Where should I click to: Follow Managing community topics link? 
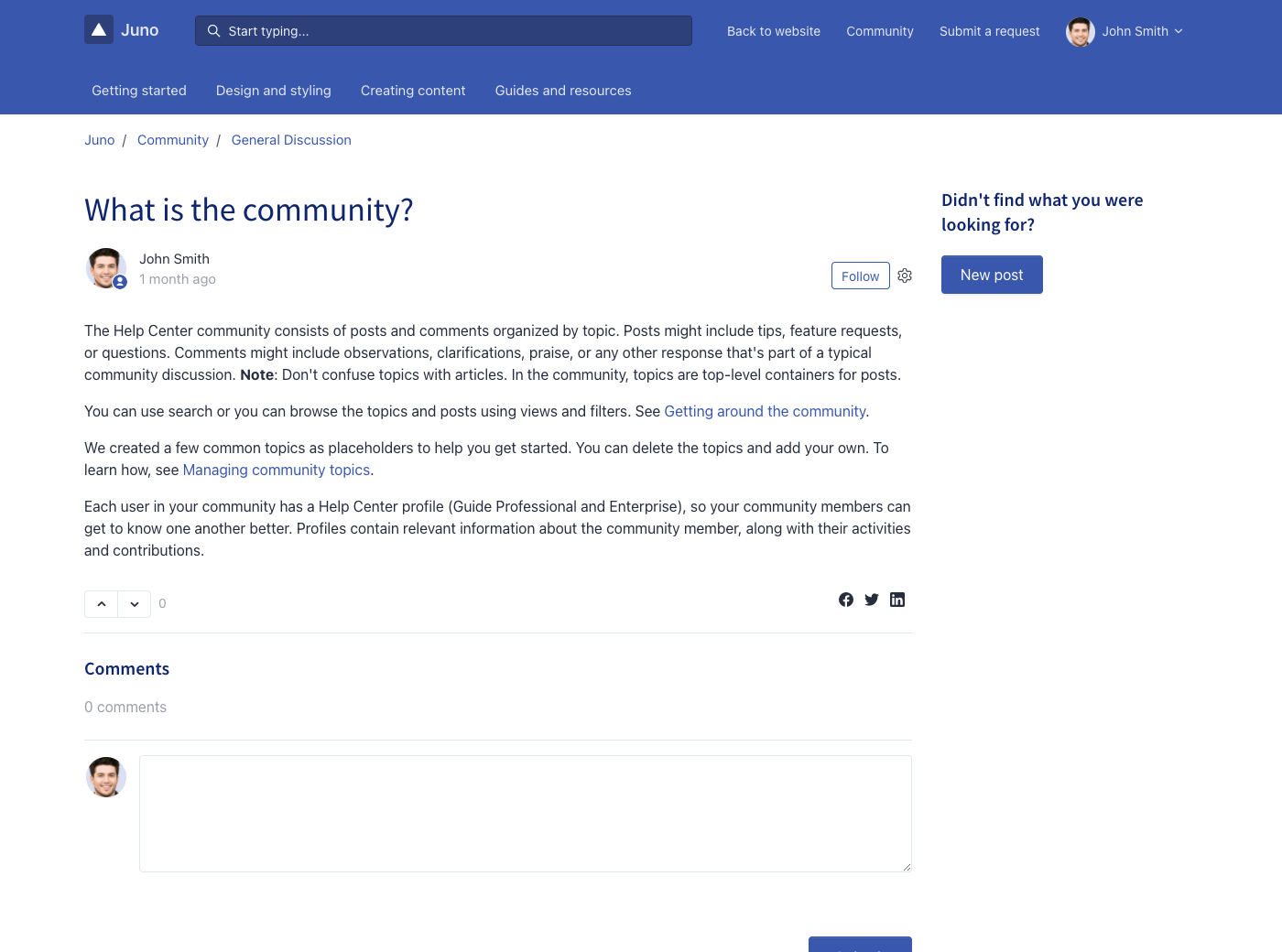coord(277,471)
